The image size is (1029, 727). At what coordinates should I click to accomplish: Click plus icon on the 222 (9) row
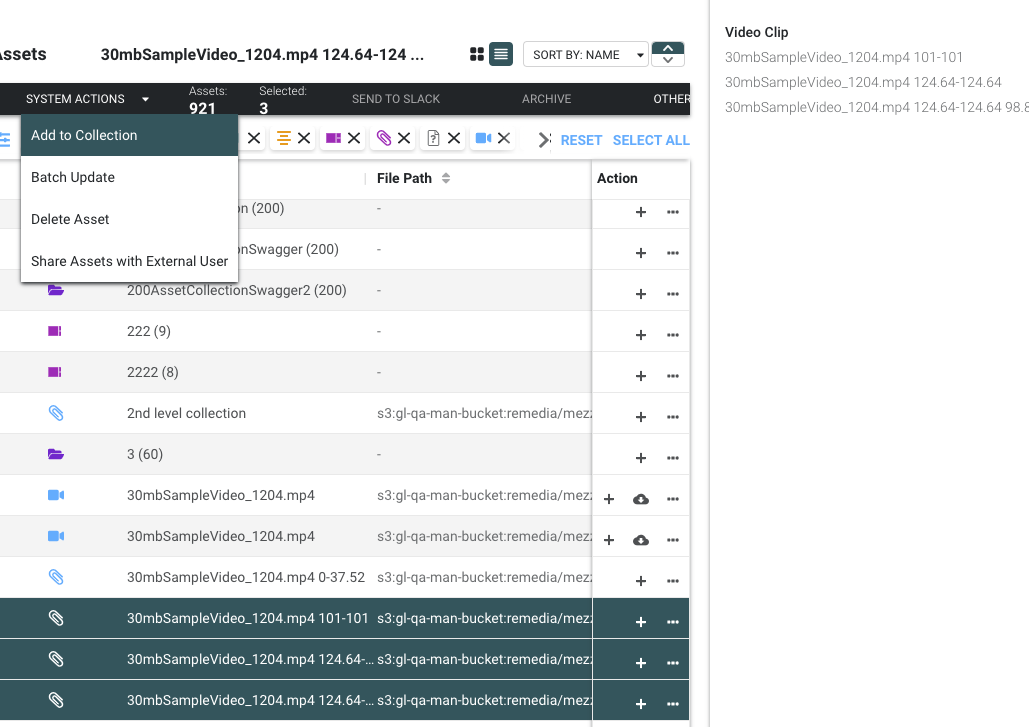tap(641, 335)
